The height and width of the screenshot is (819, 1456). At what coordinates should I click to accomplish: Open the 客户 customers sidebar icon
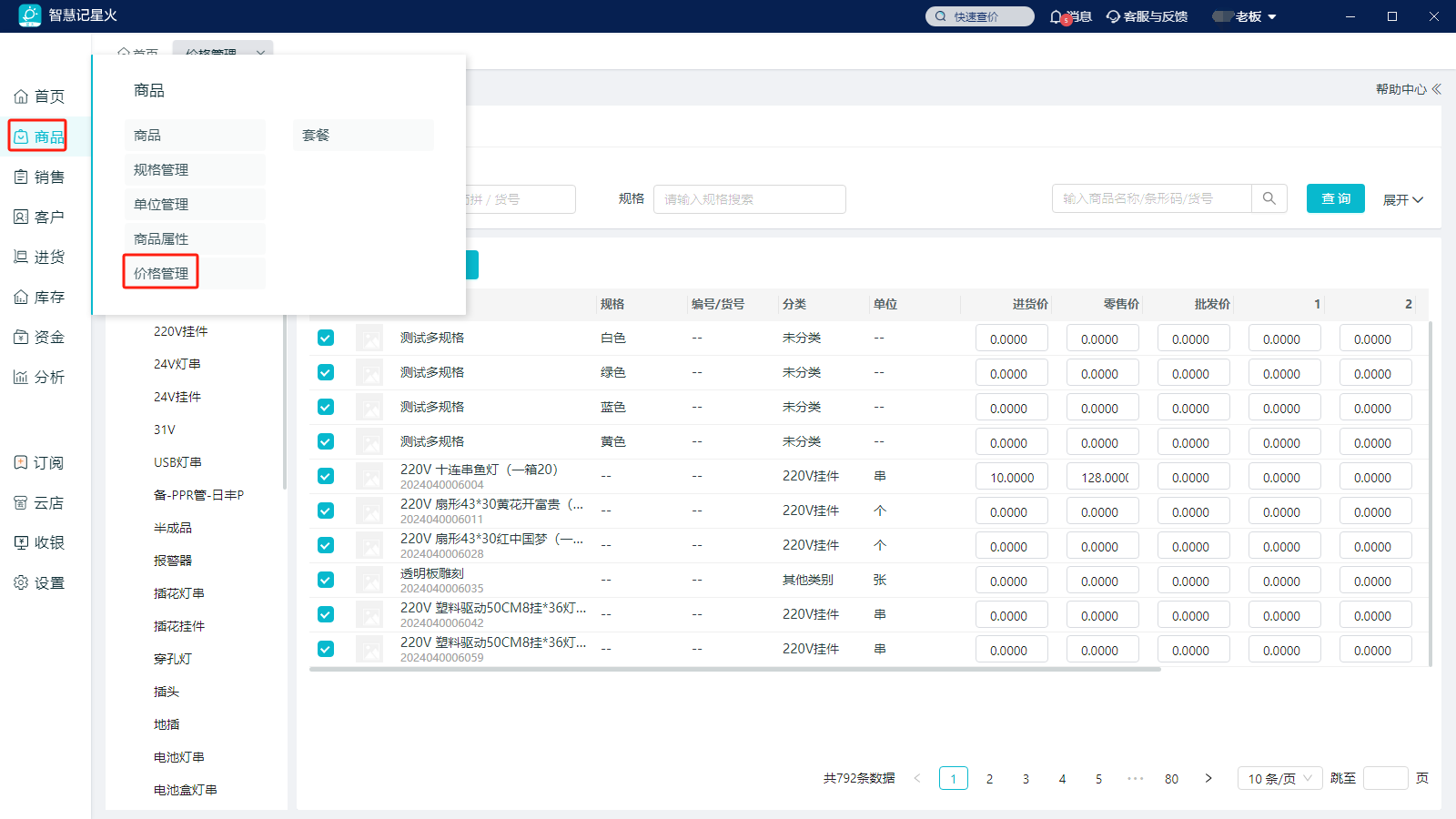click(x=21, y=217)
